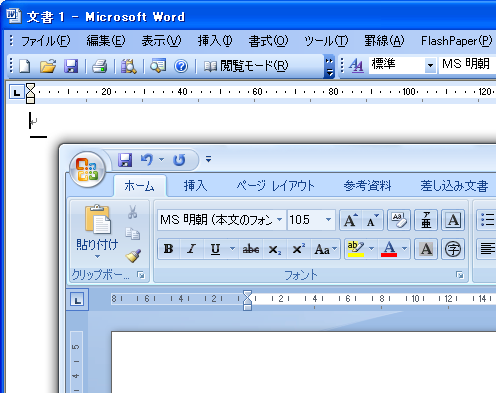Apply character border icon
496x393 pixels.
(453, 220)
